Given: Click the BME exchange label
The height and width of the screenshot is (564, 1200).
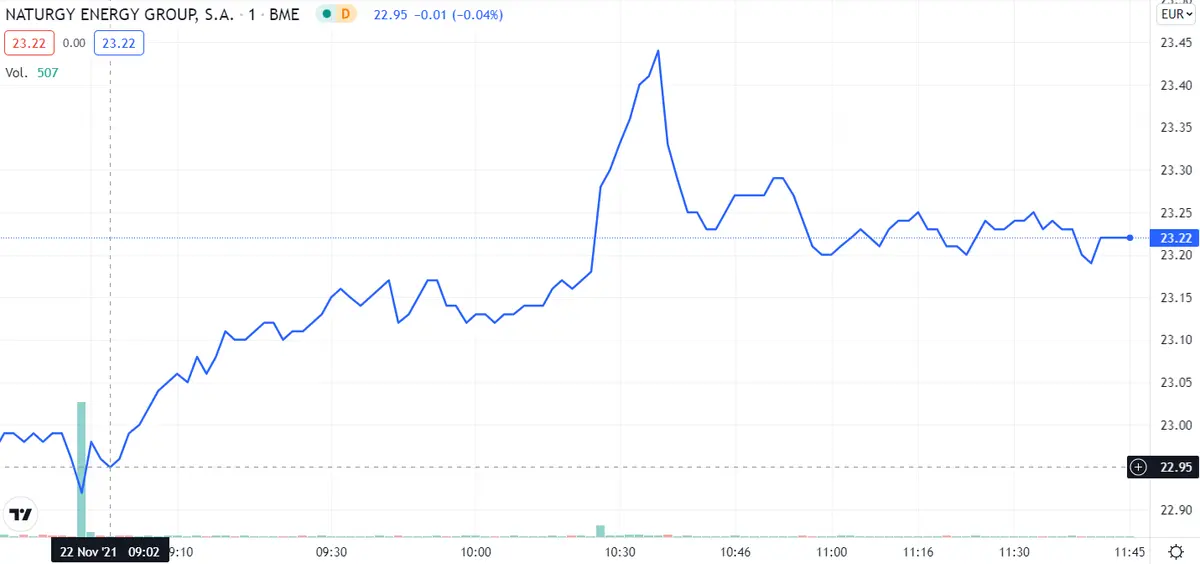Looking at the screenshot, I should [286, 15].
